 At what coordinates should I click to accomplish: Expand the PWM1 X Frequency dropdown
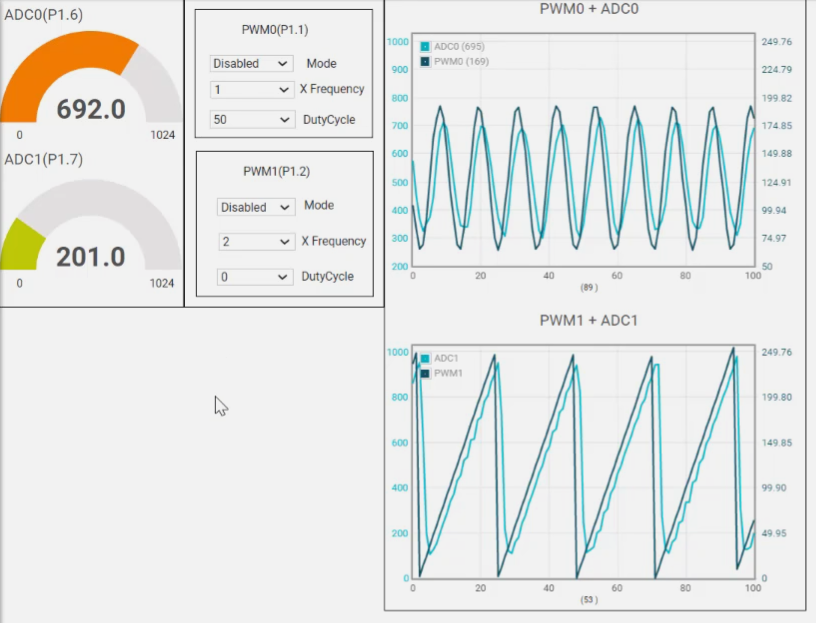click(256, 242)
